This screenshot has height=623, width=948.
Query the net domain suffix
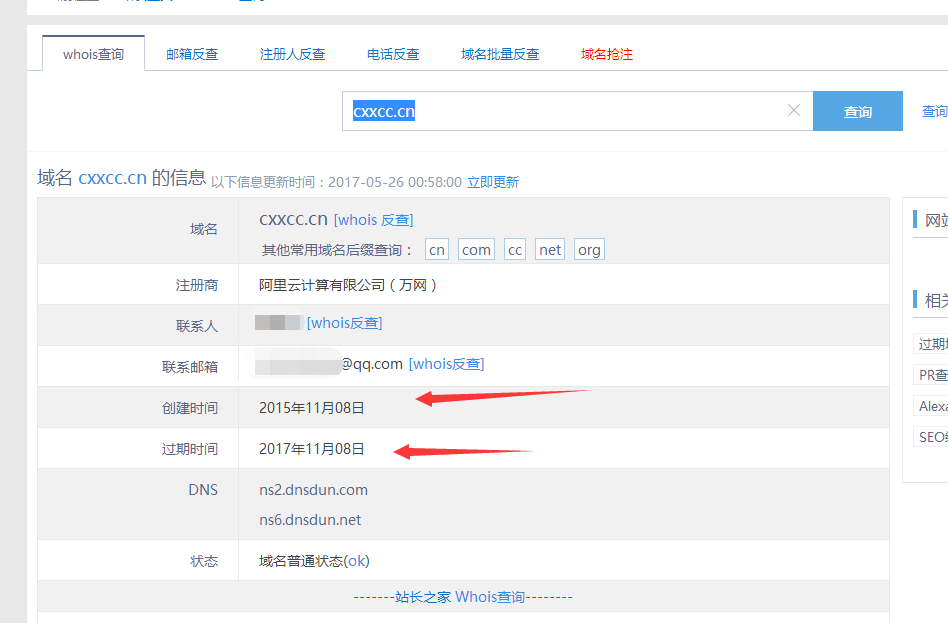[x=550, y=250]
